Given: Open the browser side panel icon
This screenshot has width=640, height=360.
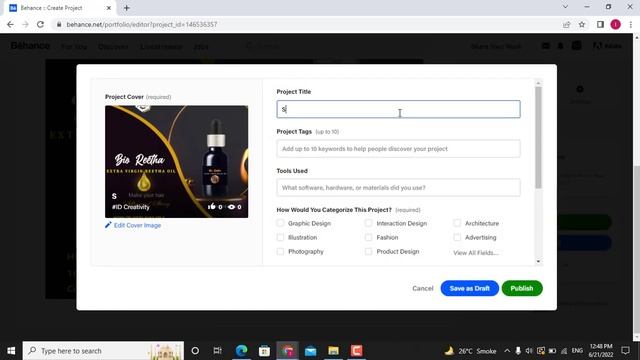Looking at the screenshot, I should [600, 24].
